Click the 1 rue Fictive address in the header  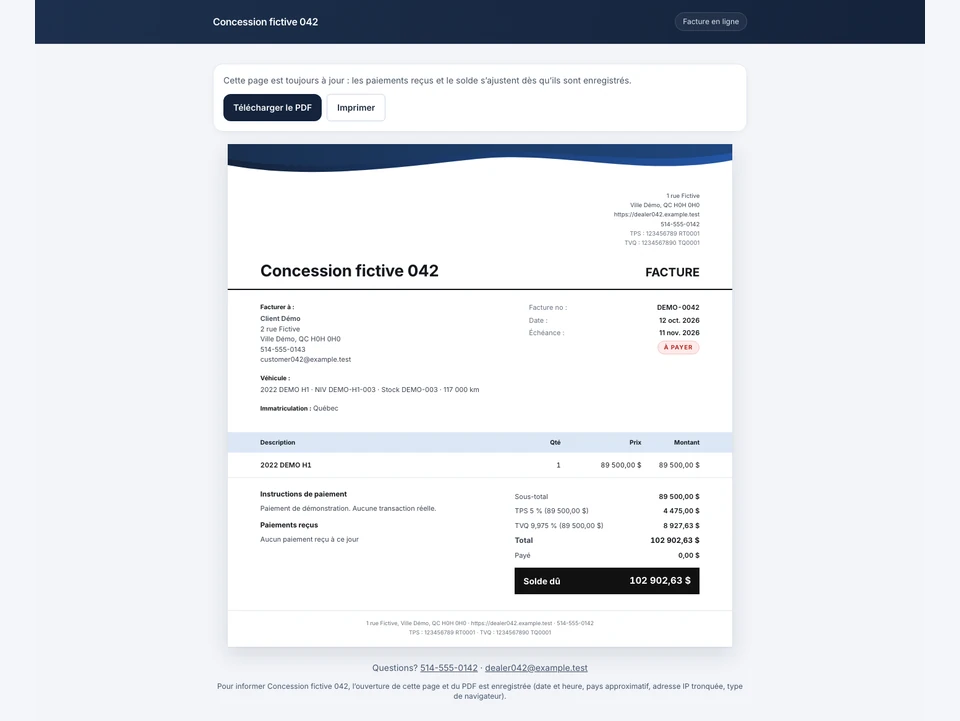click(x=683, y=196)
